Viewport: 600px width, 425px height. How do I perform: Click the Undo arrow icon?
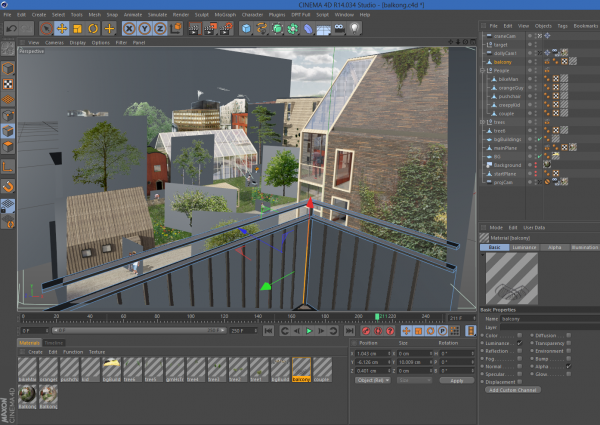click(x=12, y=29)
